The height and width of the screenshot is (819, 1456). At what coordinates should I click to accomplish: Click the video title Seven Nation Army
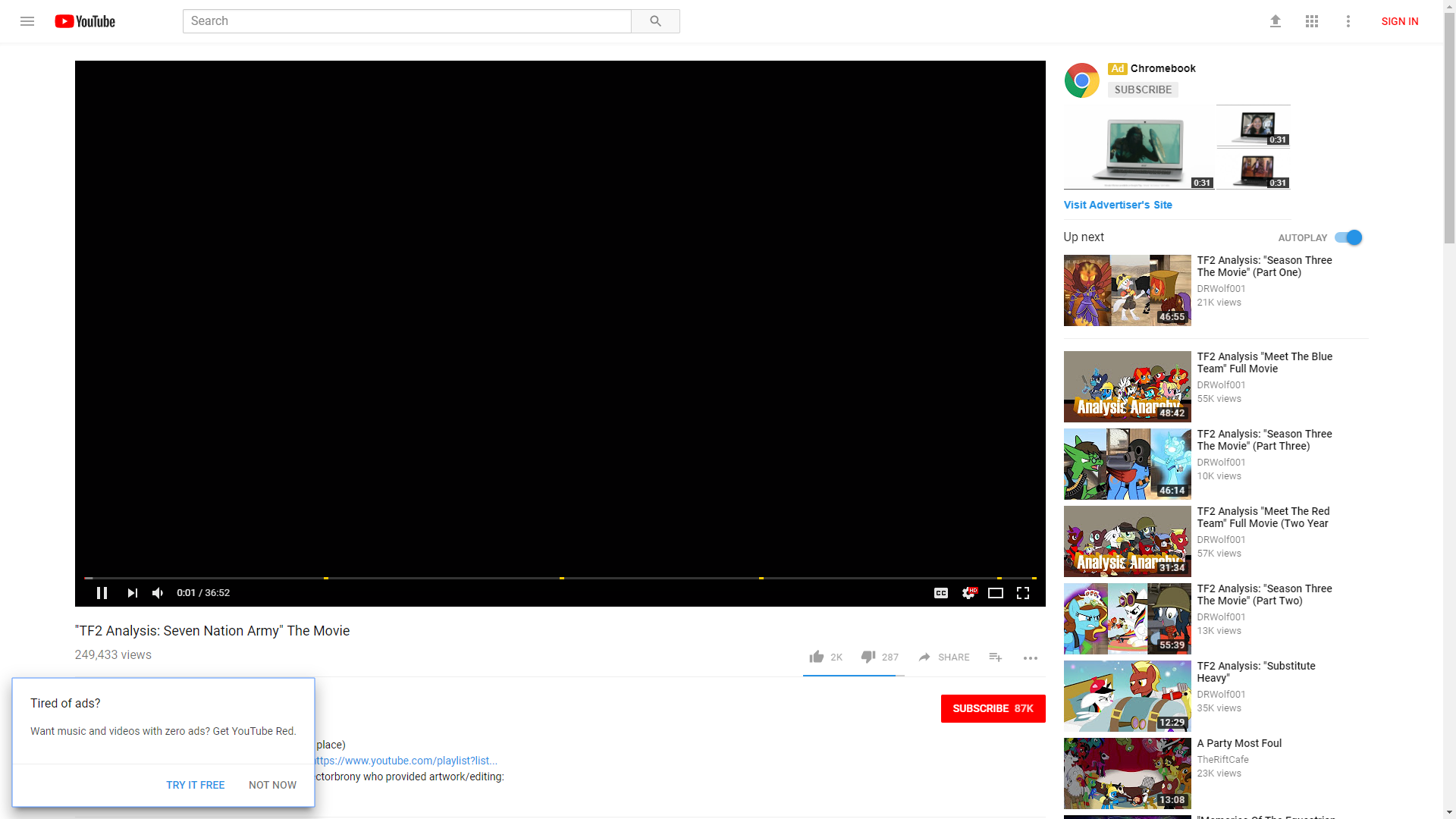pyautogui.click(x=212, y=631)
